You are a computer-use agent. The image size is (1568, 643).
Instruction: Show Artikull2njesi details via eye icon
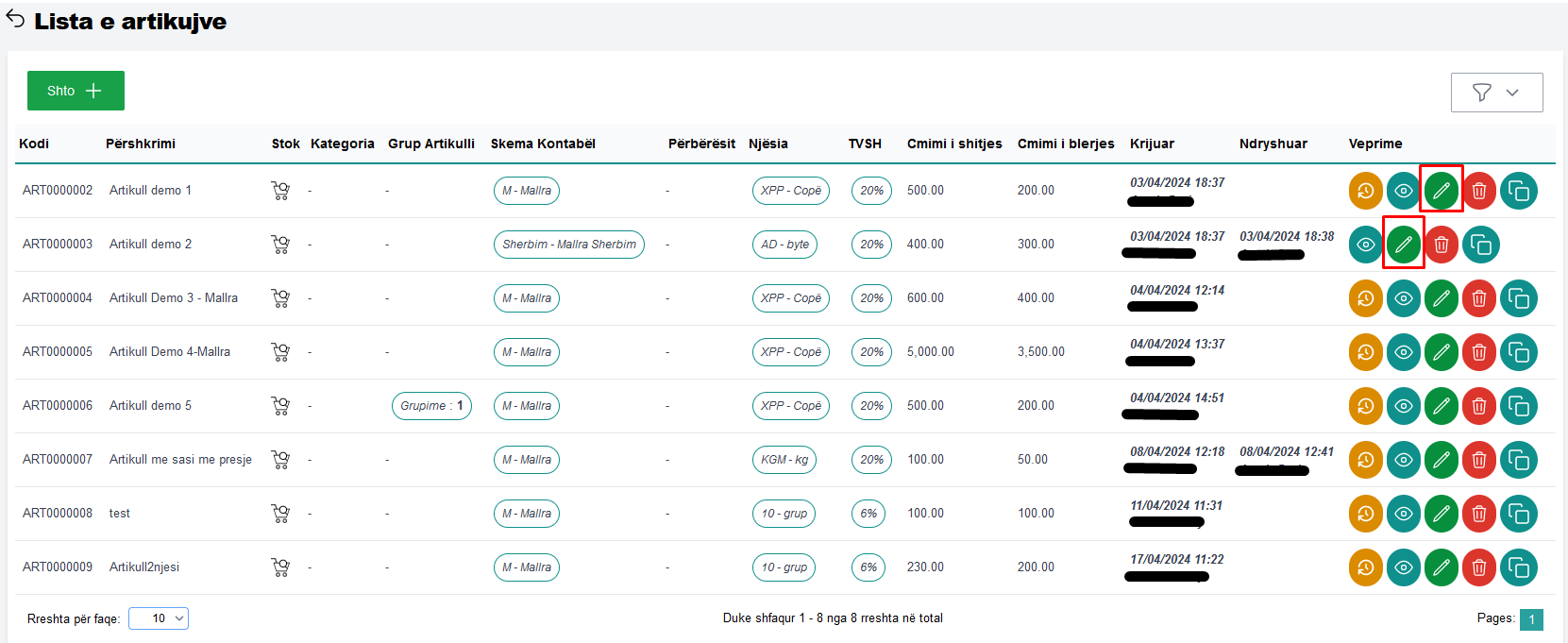pyautogui.click(x=1403, y=567)
